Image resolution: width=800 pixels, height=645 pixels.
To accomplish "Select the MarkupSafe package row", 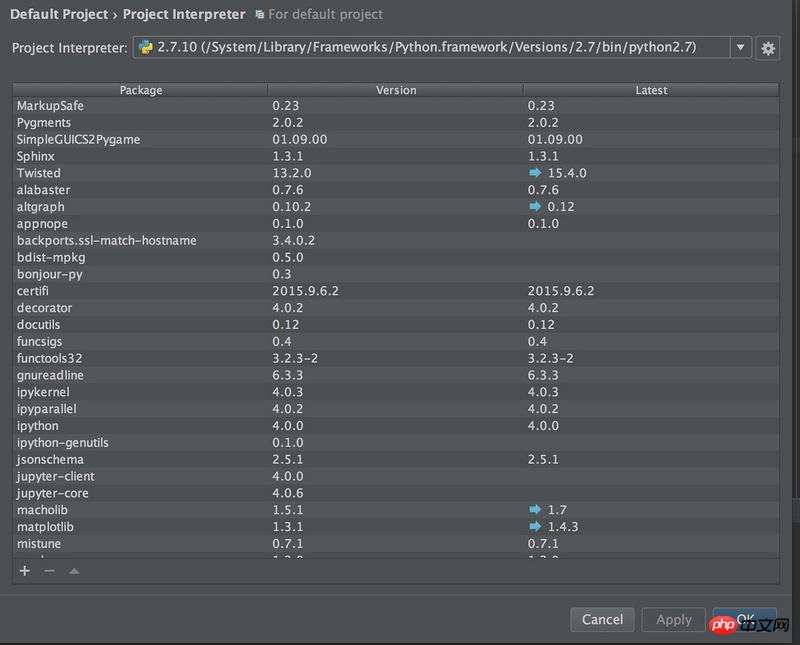I will coord(396,106).
